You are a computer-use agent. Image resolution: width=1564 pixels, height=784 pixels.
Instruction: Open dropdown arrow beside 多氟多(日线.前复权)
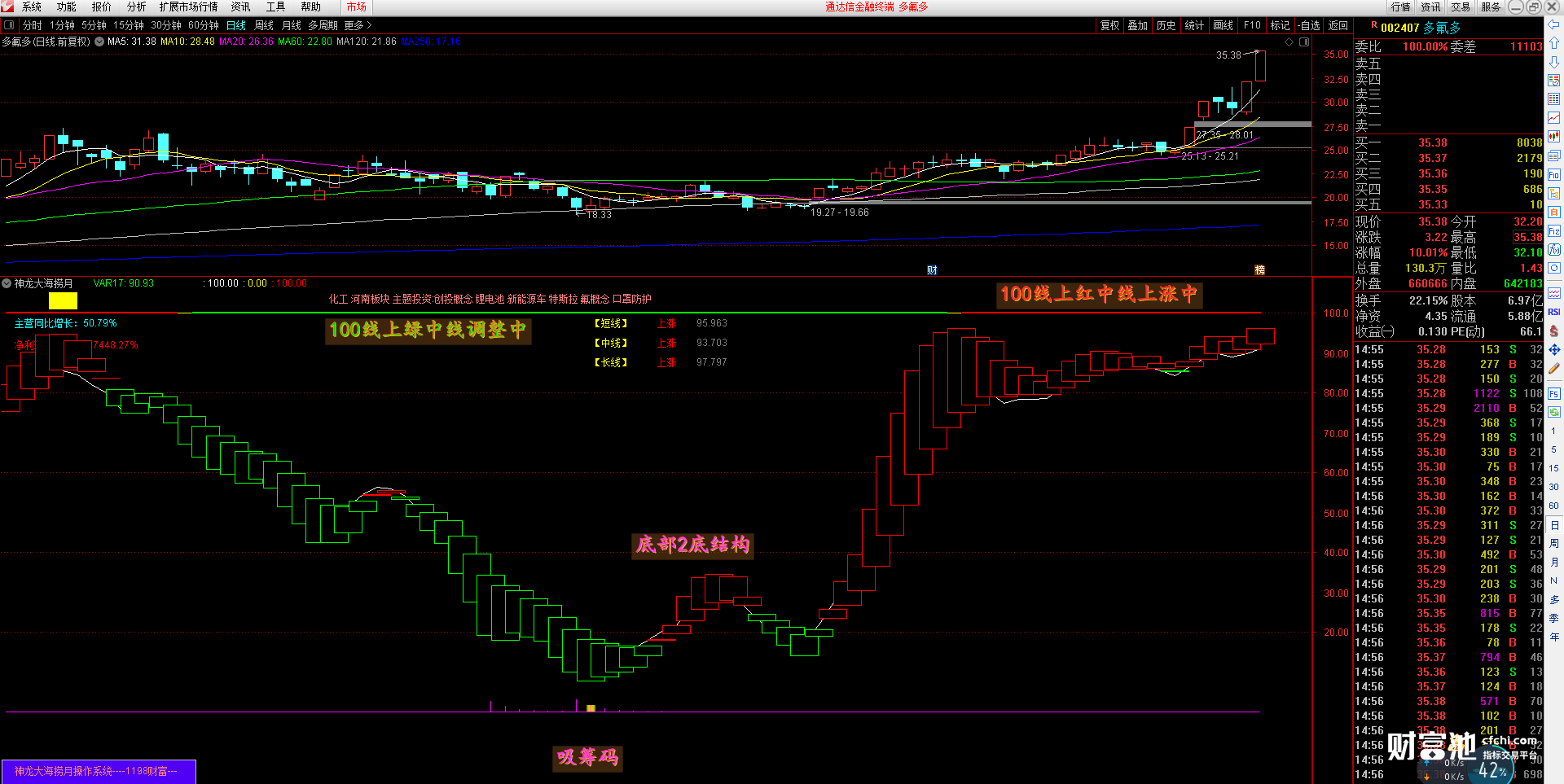click(99, 42)
